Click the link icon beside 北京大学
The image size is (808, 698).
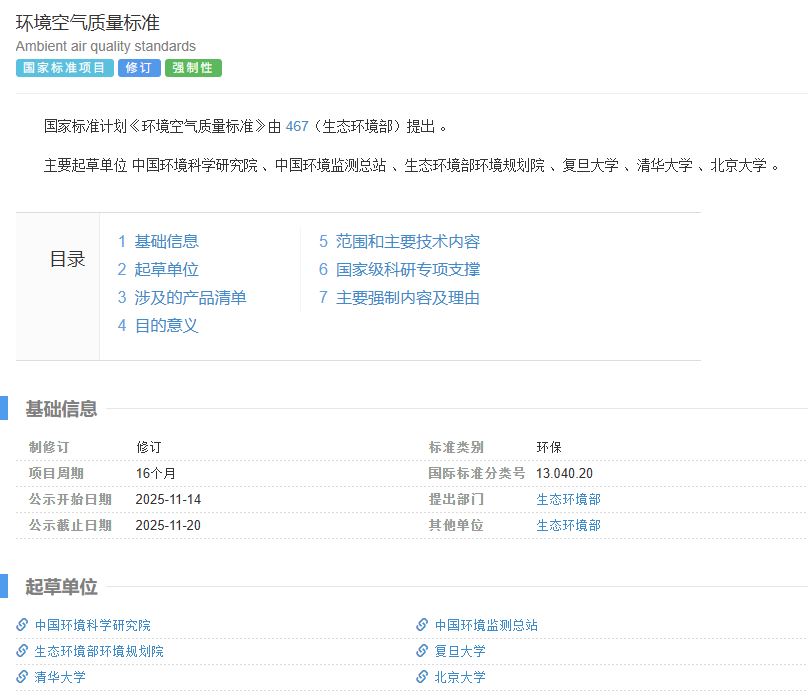coord(422,678)
